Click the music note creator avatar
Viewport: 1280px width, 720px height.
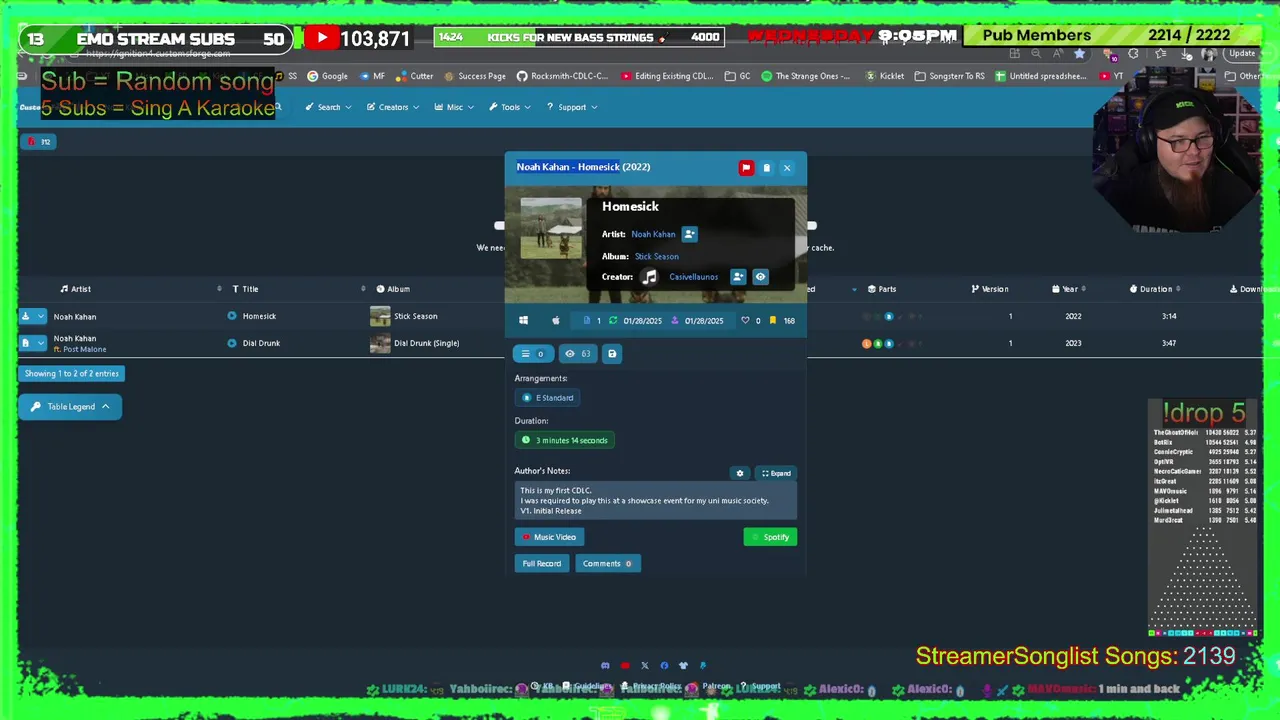pos(650,277)
